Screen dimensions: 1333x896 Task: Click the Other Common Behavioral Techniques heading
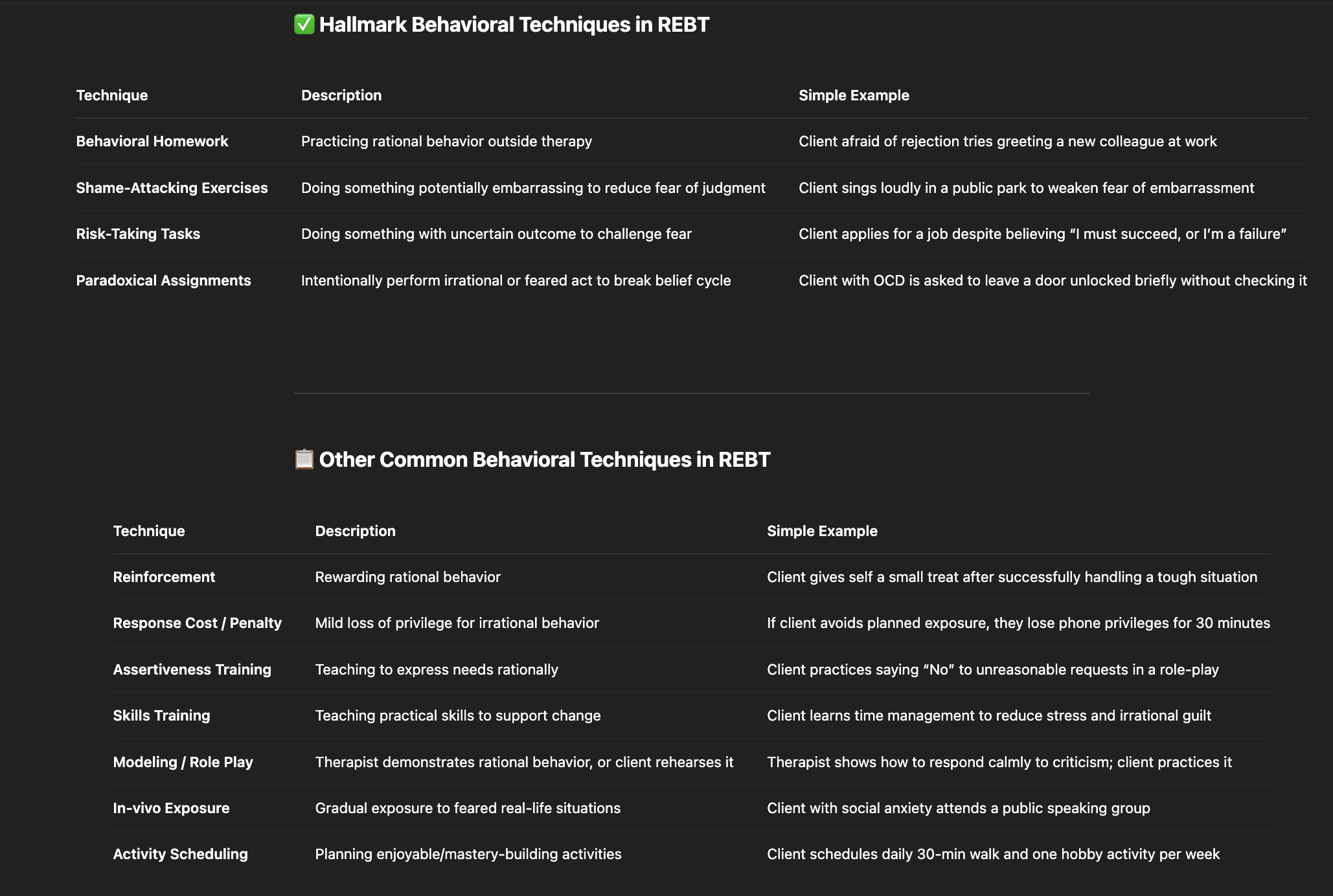point(545,460)
